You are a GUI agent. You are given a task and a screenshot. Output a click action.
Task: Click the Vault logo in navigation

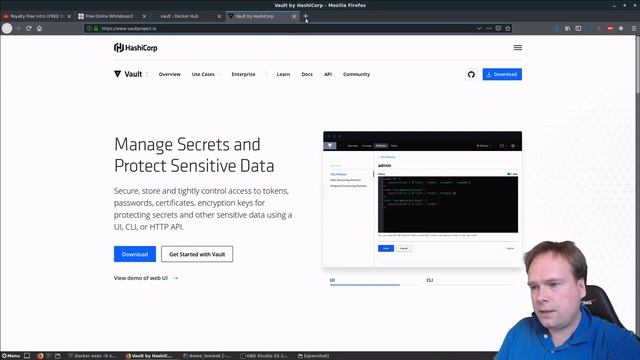[x=128, y=74]
